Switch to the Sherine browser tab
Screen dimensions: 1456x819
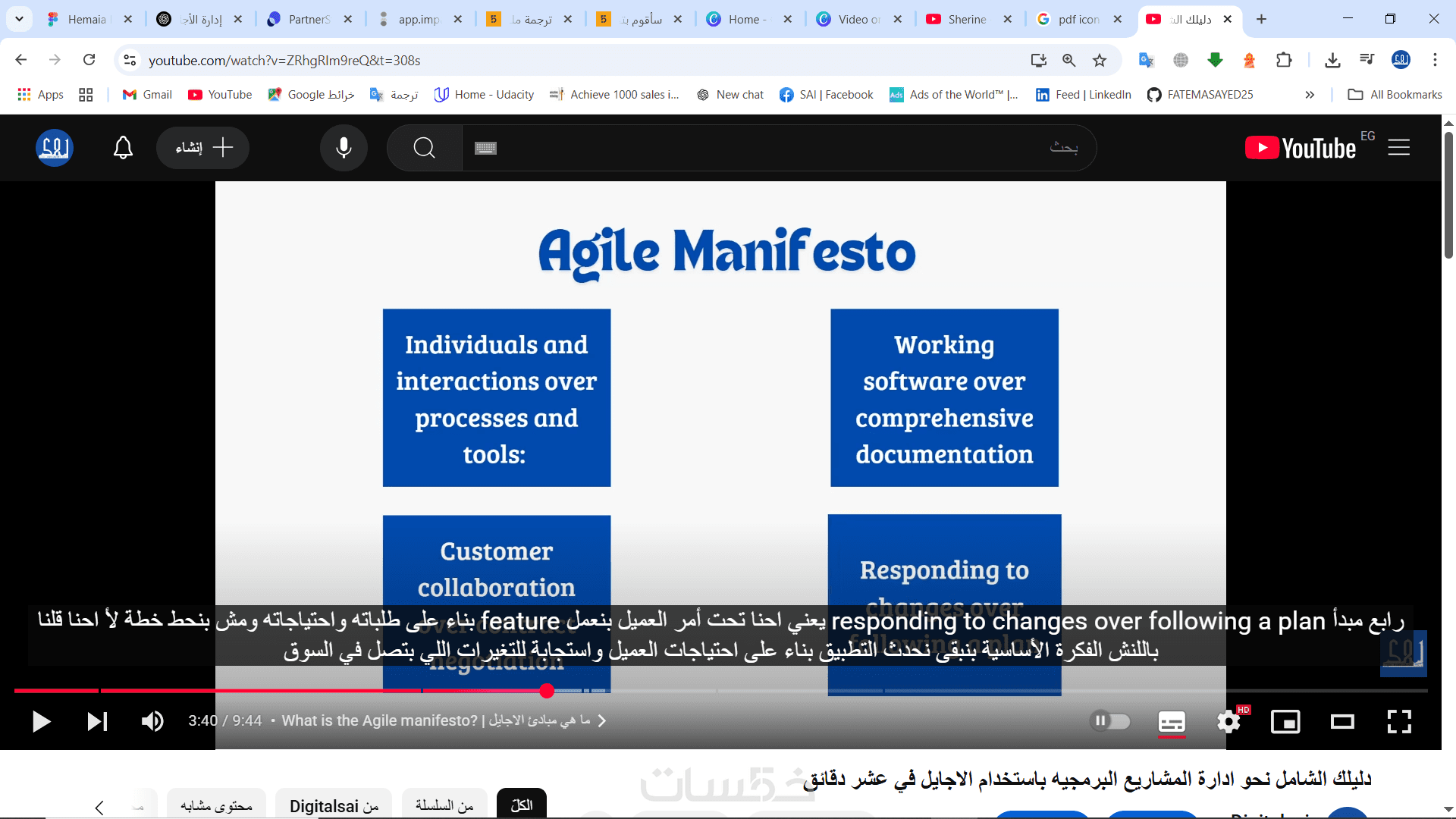tap(966, 19)
